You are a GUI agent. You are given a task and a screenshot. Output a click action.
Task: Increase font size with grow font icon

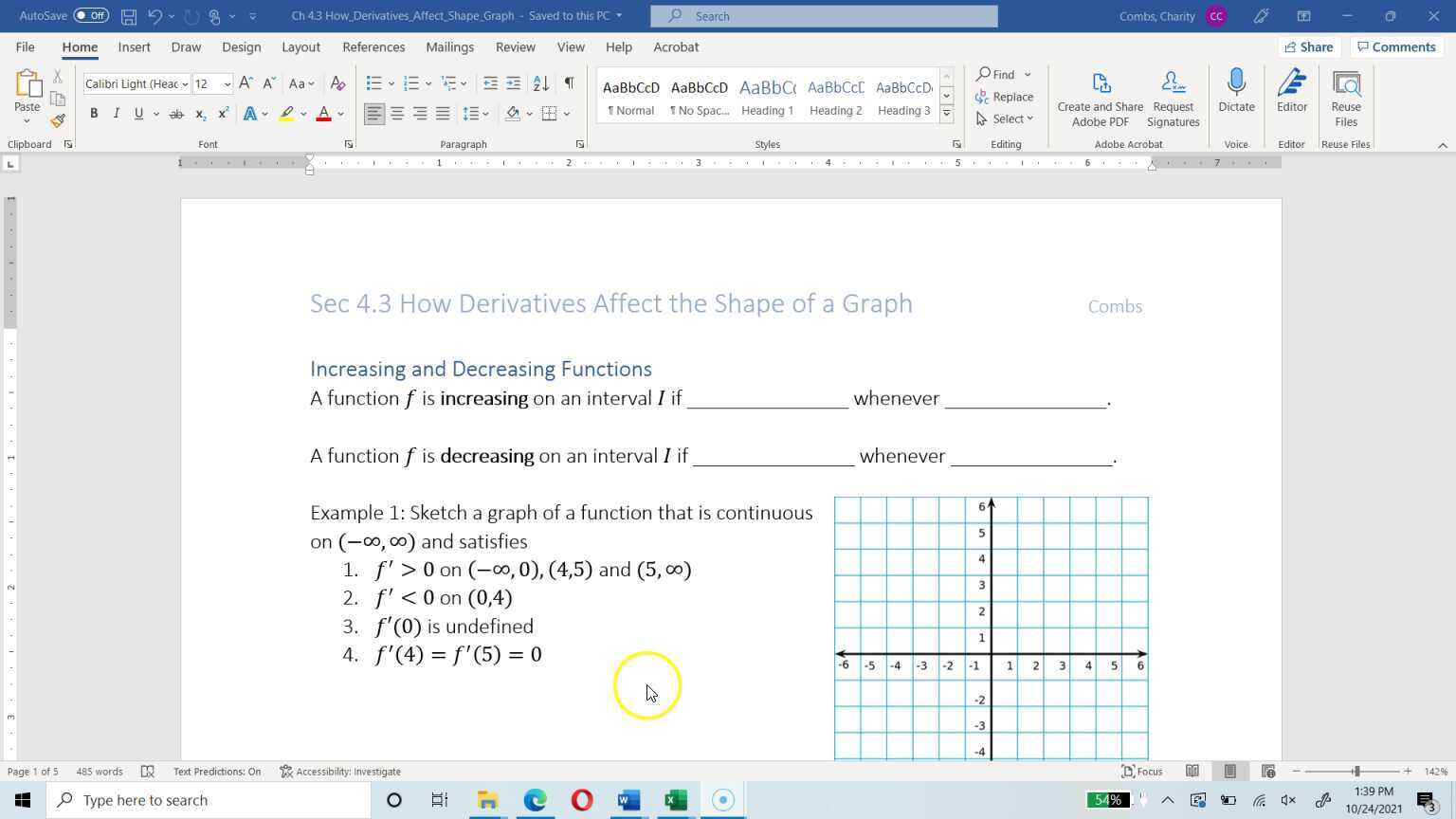tap(246, 83)
